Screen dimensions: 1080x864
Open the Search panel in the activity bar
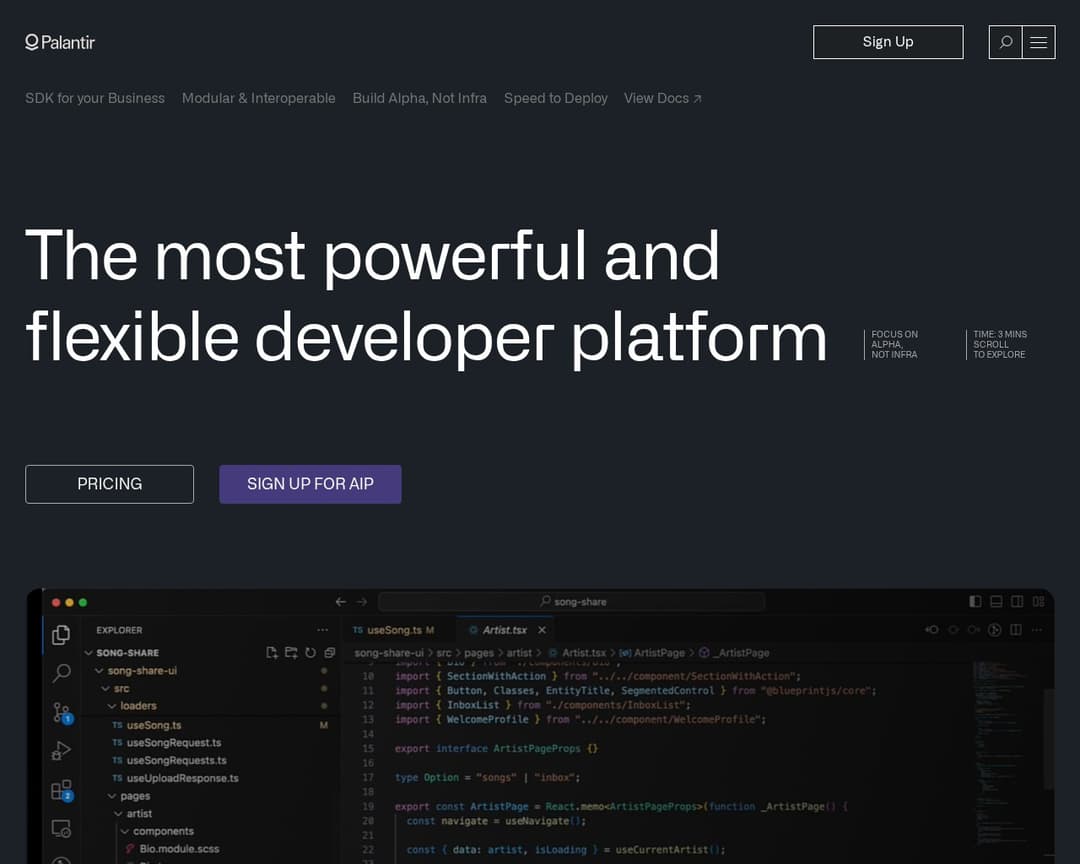(61, 675)
